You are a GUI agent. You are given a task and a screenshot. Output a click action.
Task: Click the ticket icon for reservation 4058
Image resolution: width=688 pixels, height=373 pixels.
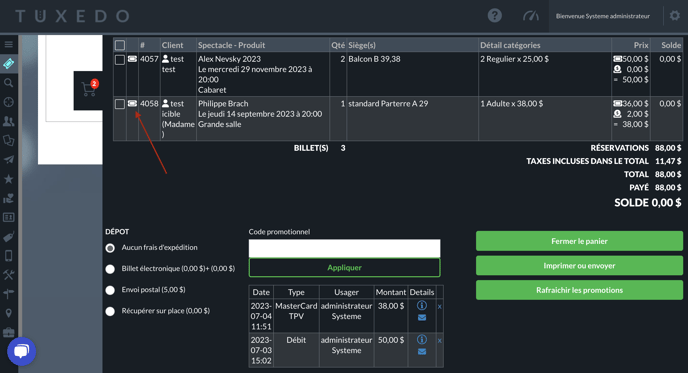click(x=132, y=104)
